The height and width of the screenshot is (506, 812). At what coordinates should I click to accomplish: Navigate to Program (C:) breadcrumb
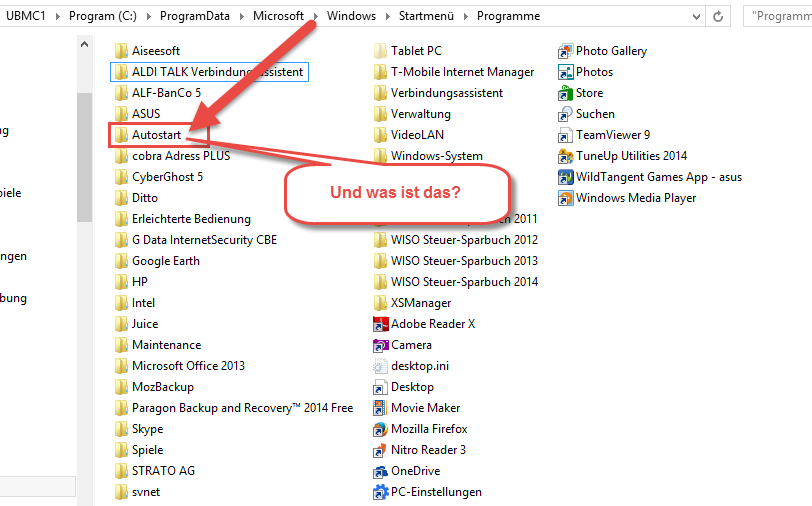[x=103, y=16]
